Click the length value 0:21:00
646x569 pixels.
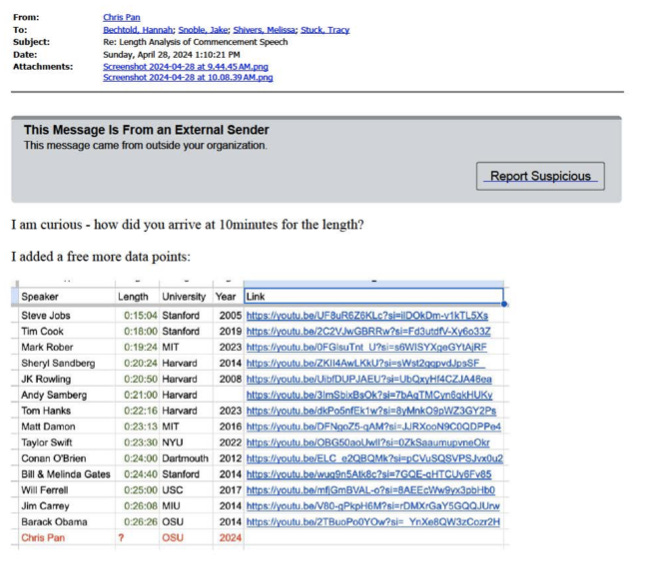(140, 395)
